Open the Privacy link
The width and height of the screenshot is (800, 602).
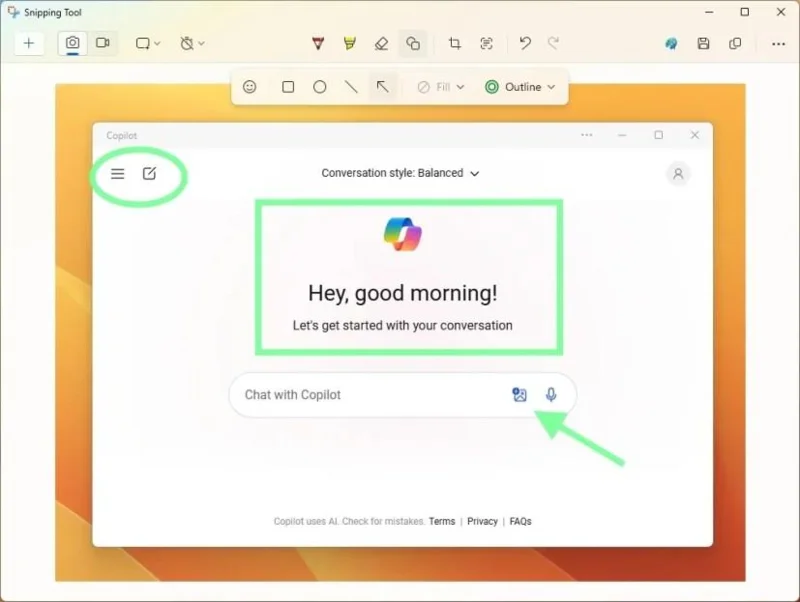point(482,521)
